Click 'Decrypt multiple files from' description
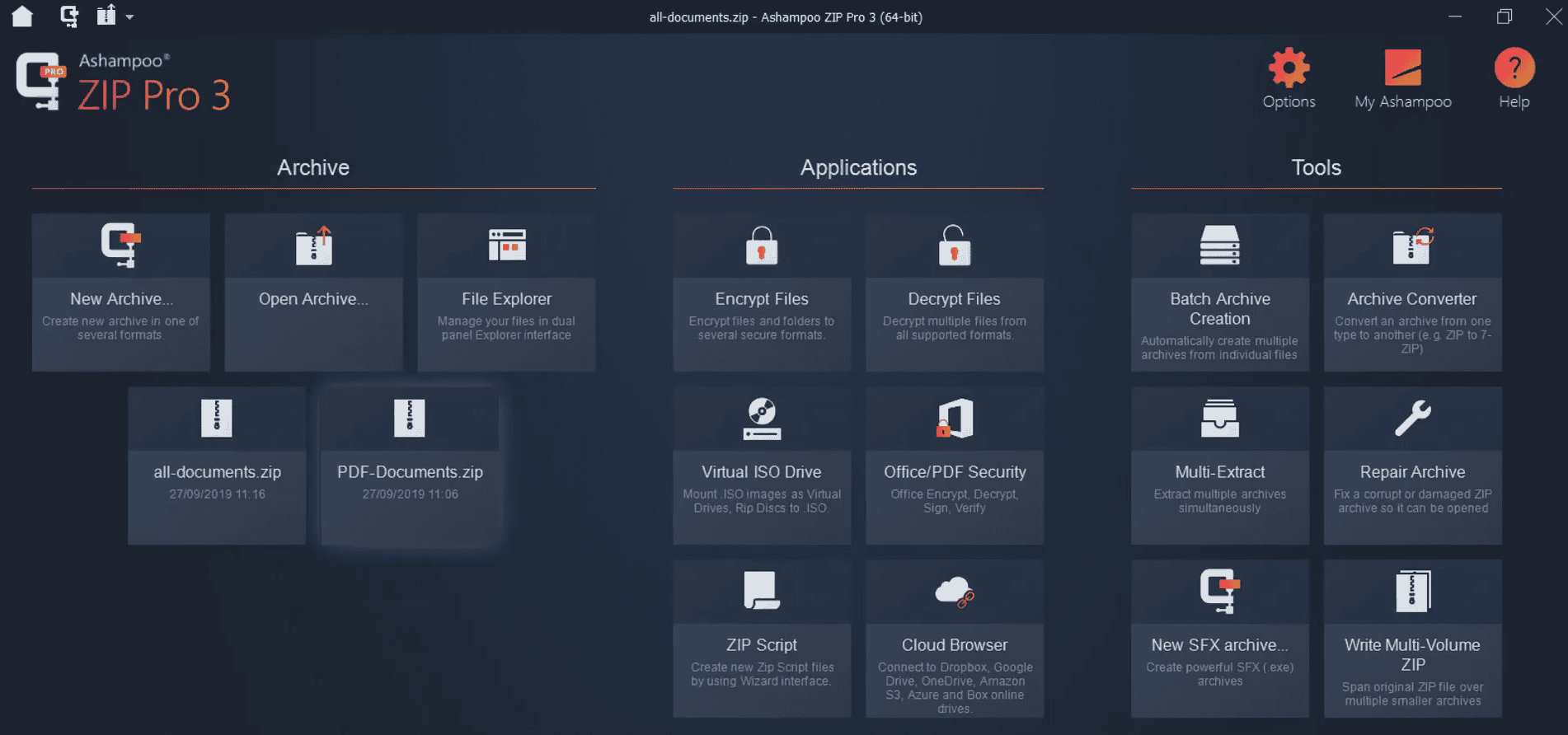The image size is (1568, 735). (955, 328)
